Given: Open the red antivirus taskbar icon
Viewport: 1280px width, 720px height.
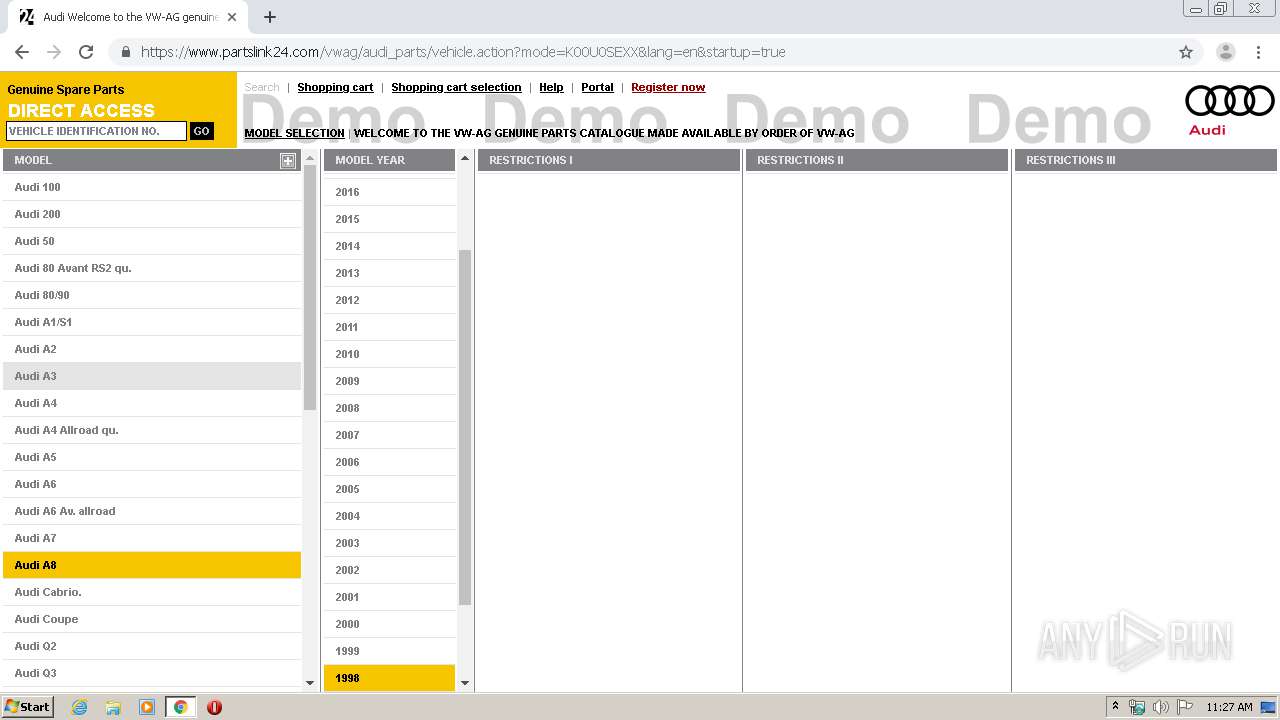Looking at the screenshot, I should (214, 707).
